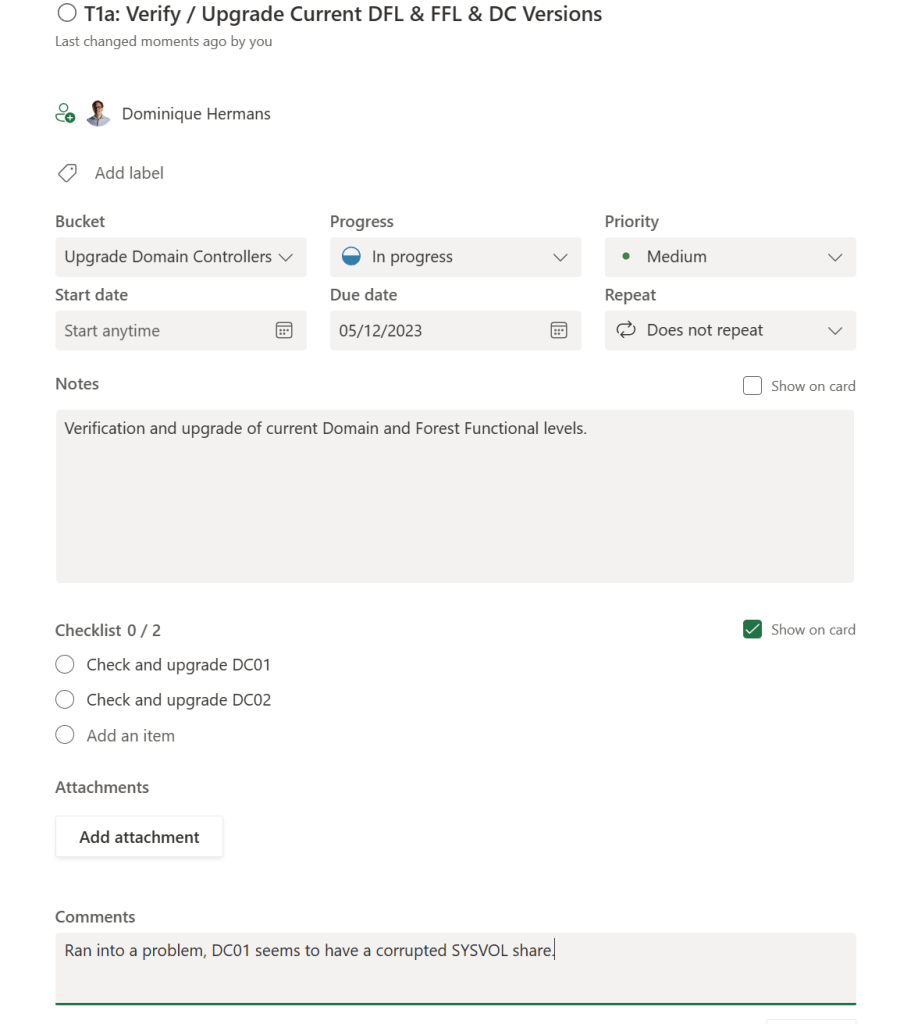Mark Check and upgrade DC01 complete

pos(64,664)
